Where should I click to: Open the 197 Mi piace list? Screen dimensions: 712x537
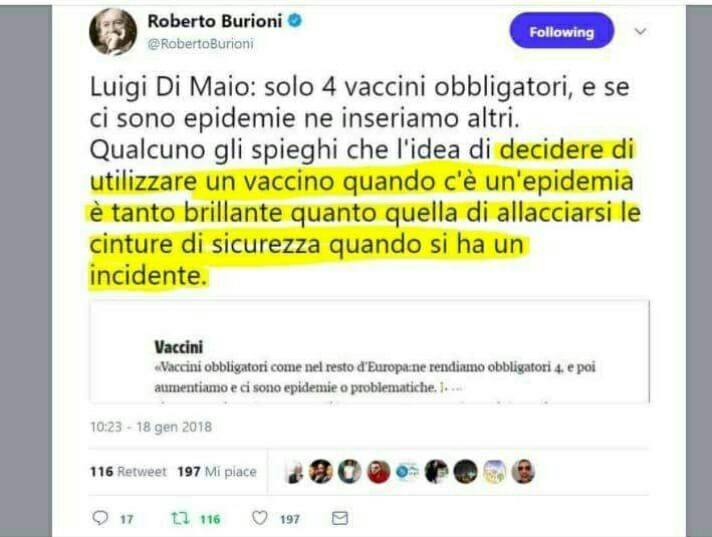coord(217,472)
